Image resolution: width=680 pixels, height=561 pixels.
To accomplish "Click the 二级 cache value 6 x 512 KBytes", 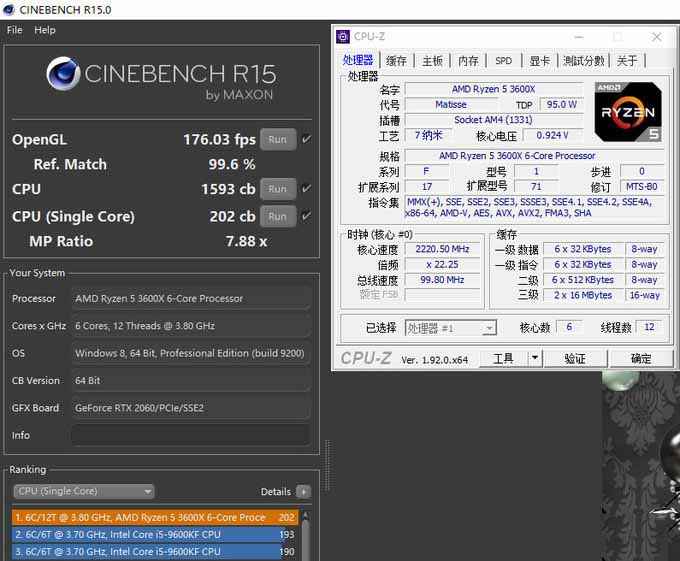I will click(x=583, y=280).
